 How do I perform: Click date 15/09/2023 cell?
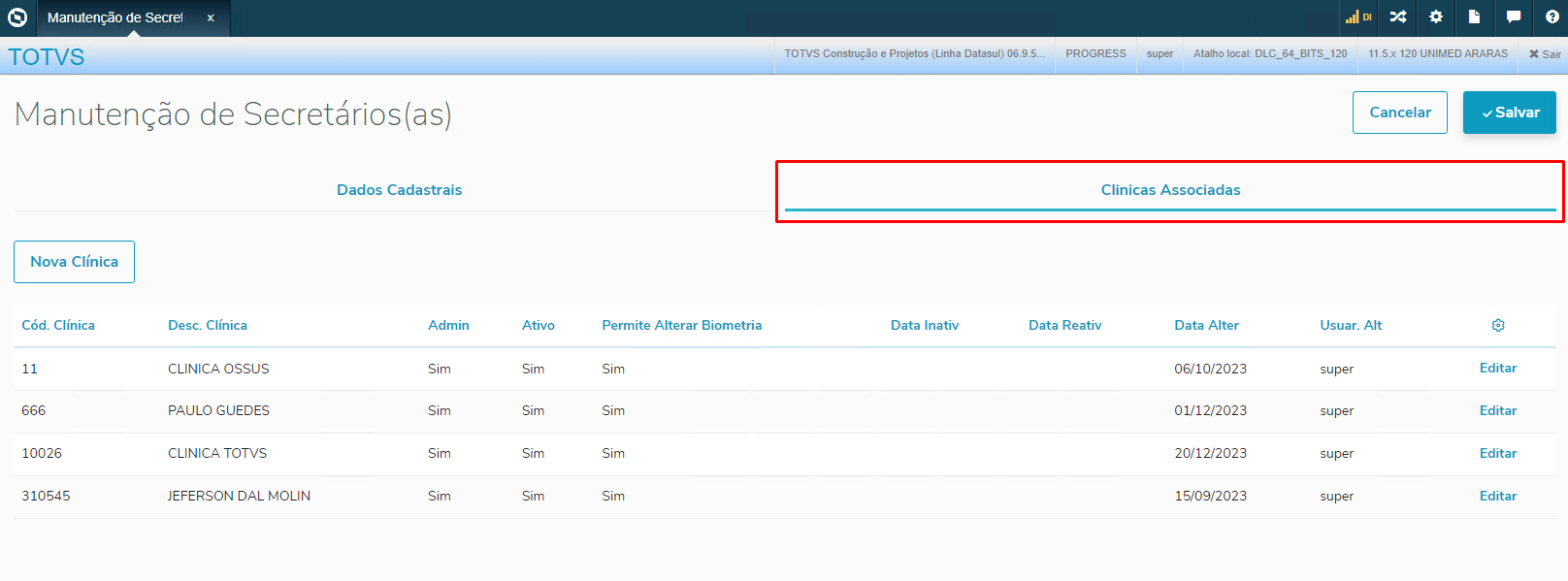[x=1210, y=497]
